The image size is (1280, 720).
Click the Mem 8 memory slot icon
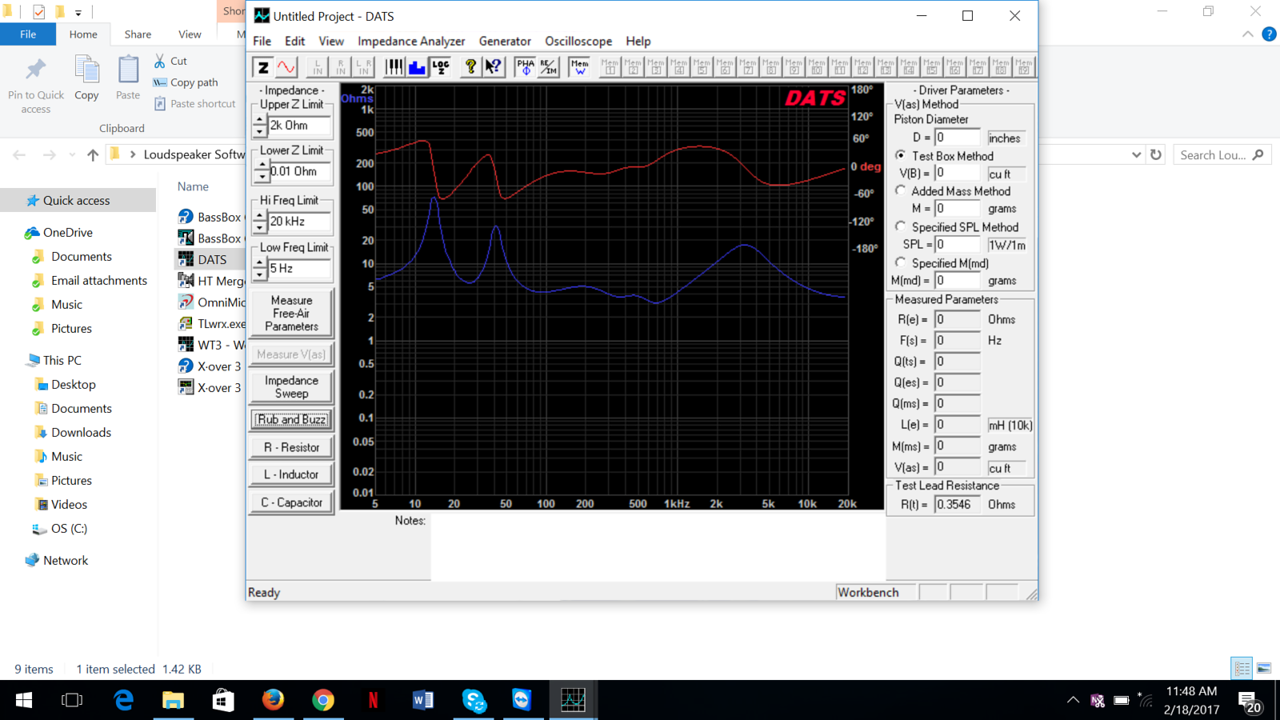pos(771,67)
